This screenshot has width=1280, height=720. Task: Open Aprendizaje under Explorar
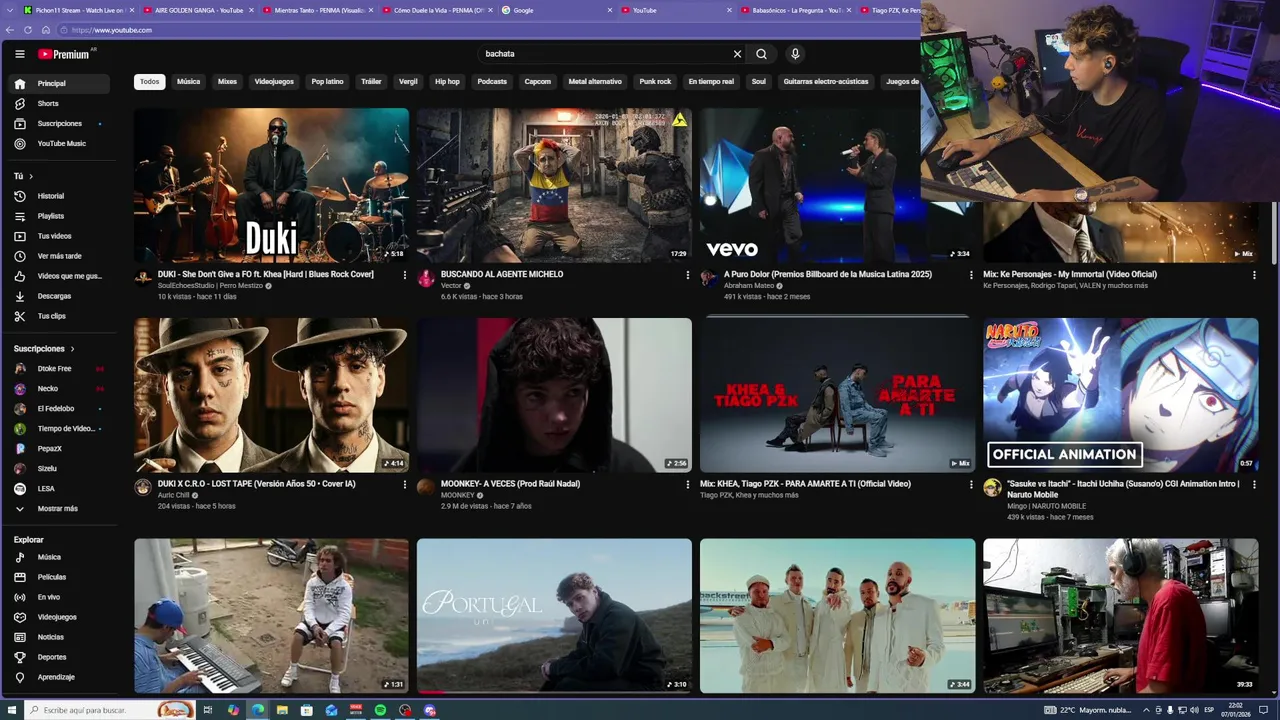coord(60,677)
